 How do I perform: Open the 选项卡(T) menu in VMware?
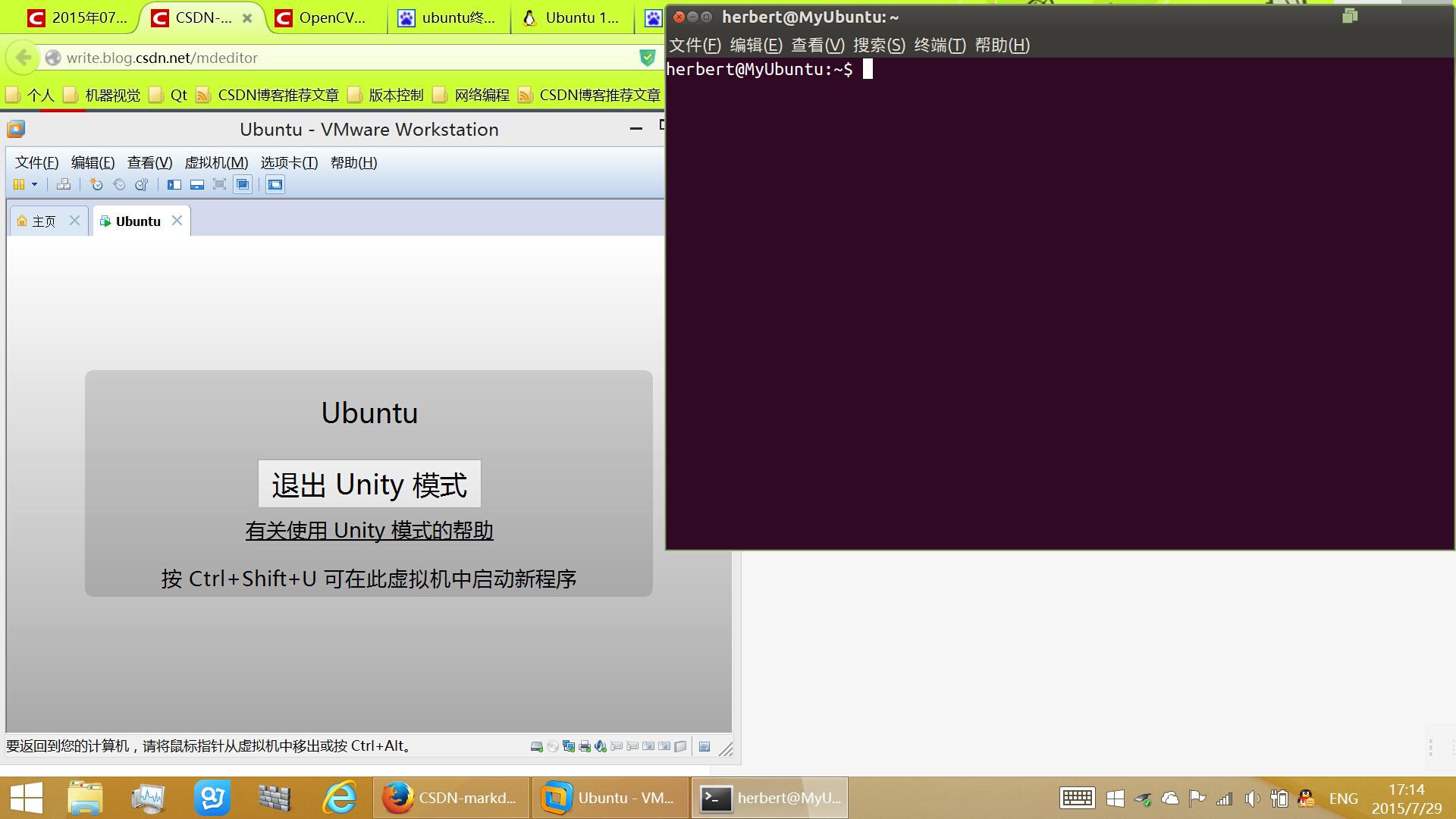coord(289,162)
